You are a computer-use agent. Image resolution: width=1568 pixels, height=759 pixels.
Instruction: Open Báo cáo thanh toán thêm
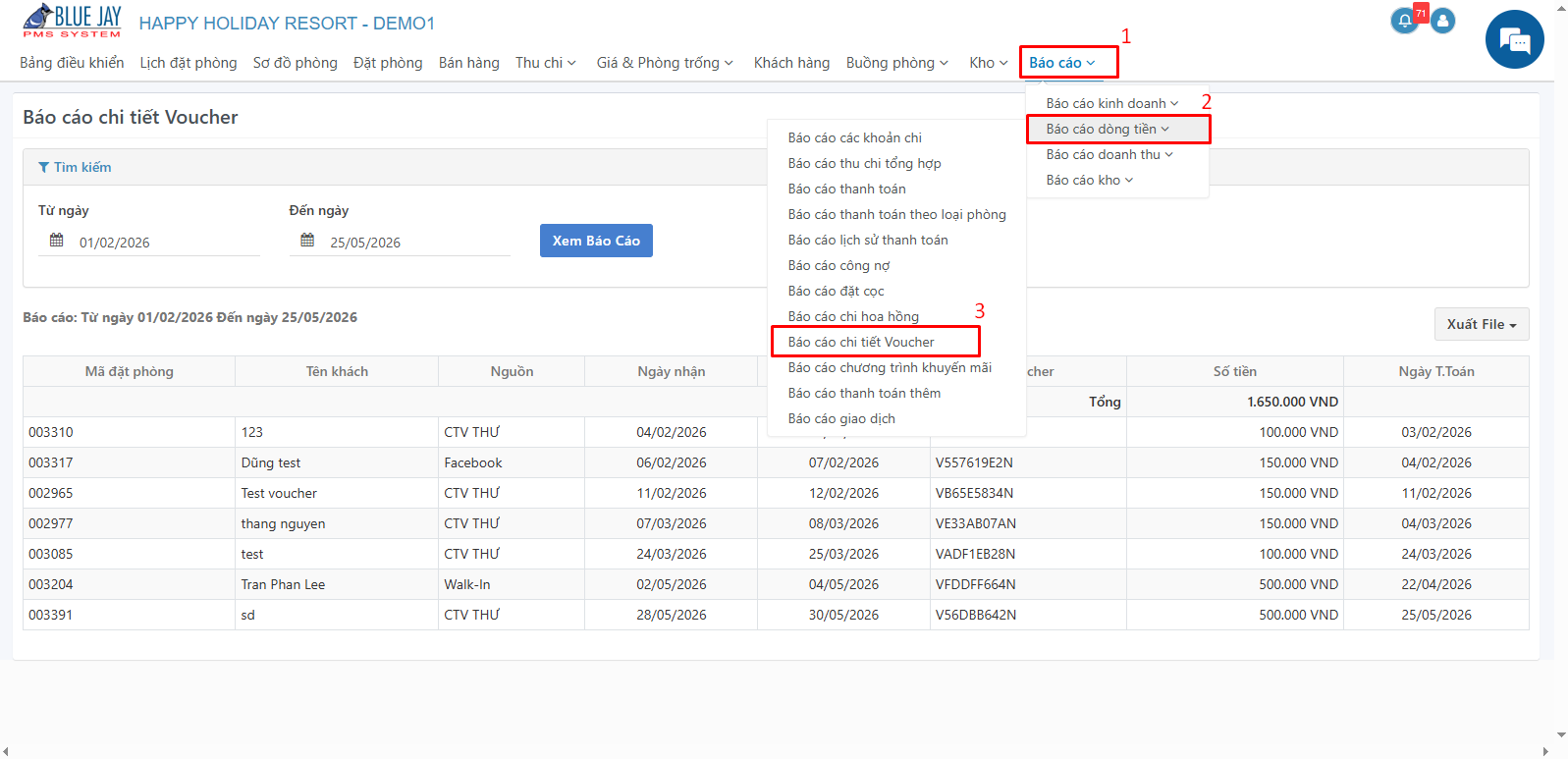pyautogui.click(x=864, y=393)
